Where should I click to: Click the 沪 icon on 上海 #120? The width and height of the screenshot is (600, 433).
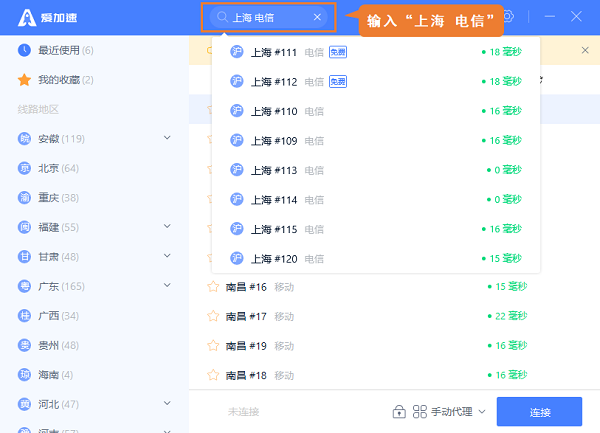coord(237,259)
